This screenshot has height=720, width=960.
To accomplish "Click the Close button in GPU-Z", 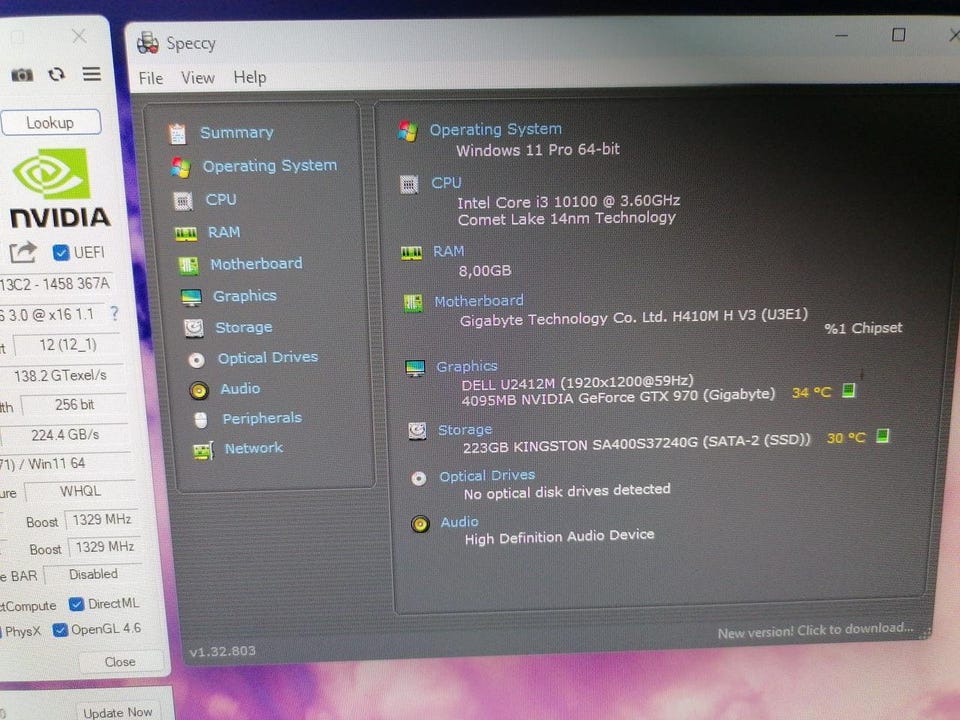I will [121, 662].
